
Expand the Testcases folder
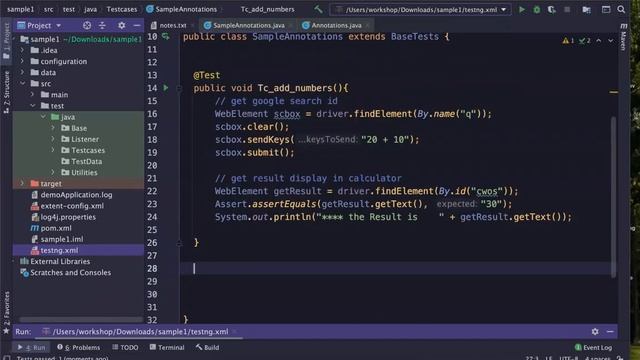53,150
